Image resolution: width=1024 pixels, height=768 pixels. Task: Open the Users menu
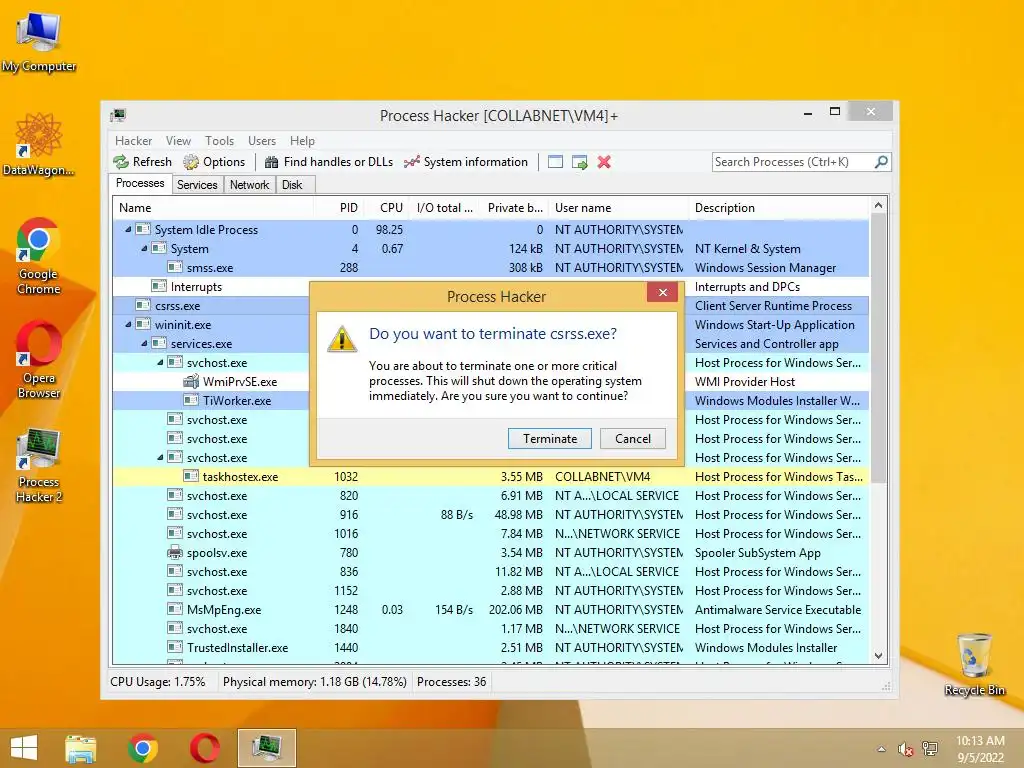click(262, 140)
